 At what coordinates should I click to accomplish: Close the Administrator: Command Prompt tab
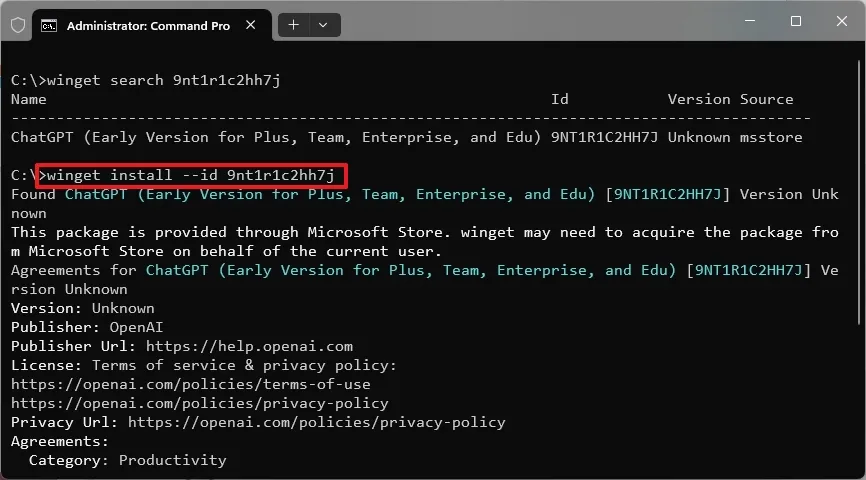pos(250,25)
